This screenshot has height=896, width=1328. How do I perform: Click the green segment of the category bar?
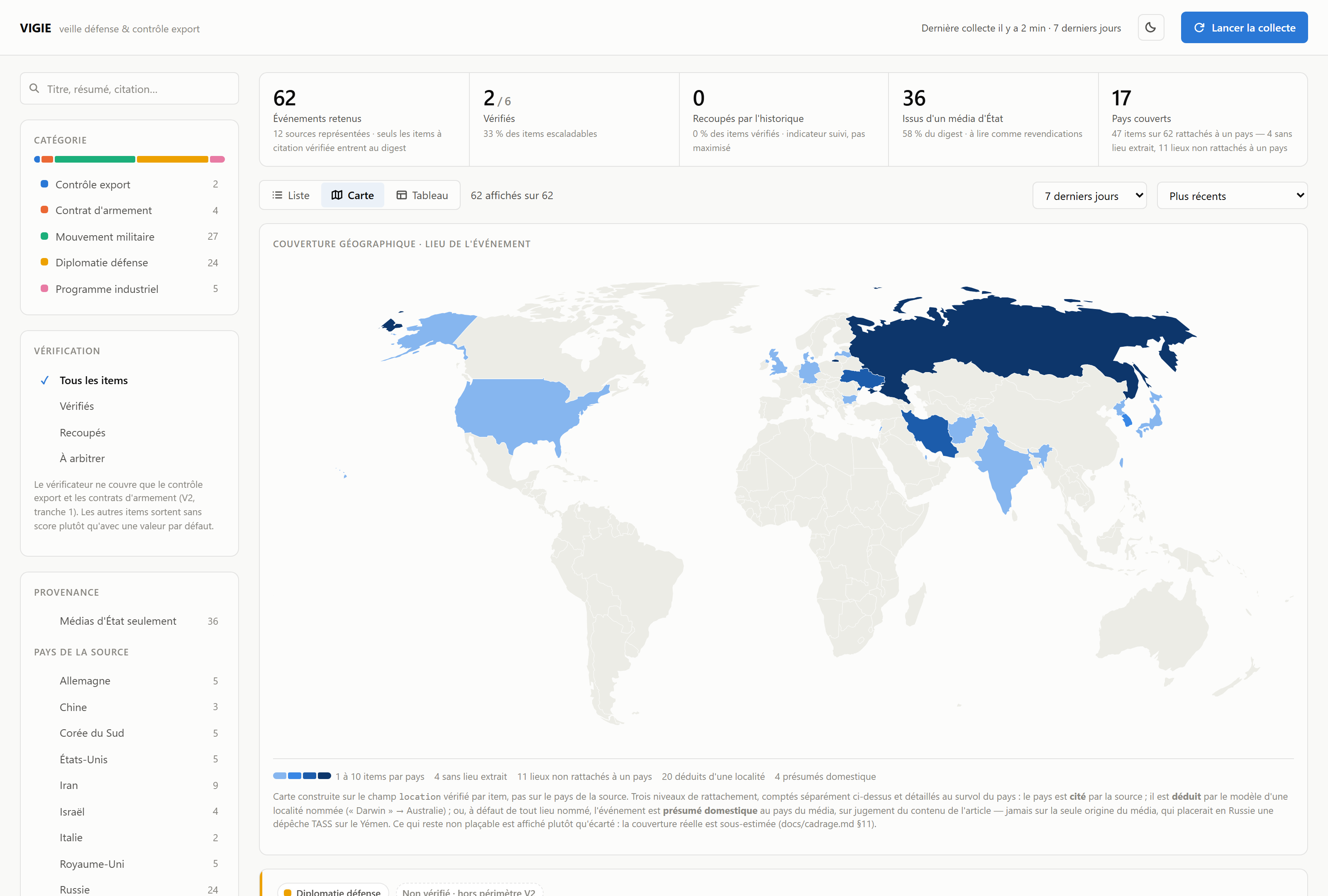coord(95,159)
